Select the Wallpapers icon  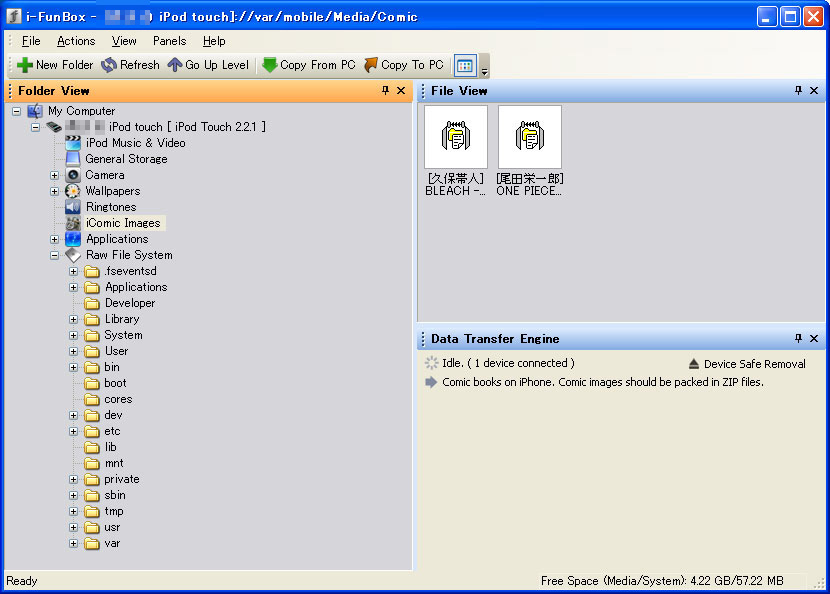pyautogui.click(x=73, y=191)
